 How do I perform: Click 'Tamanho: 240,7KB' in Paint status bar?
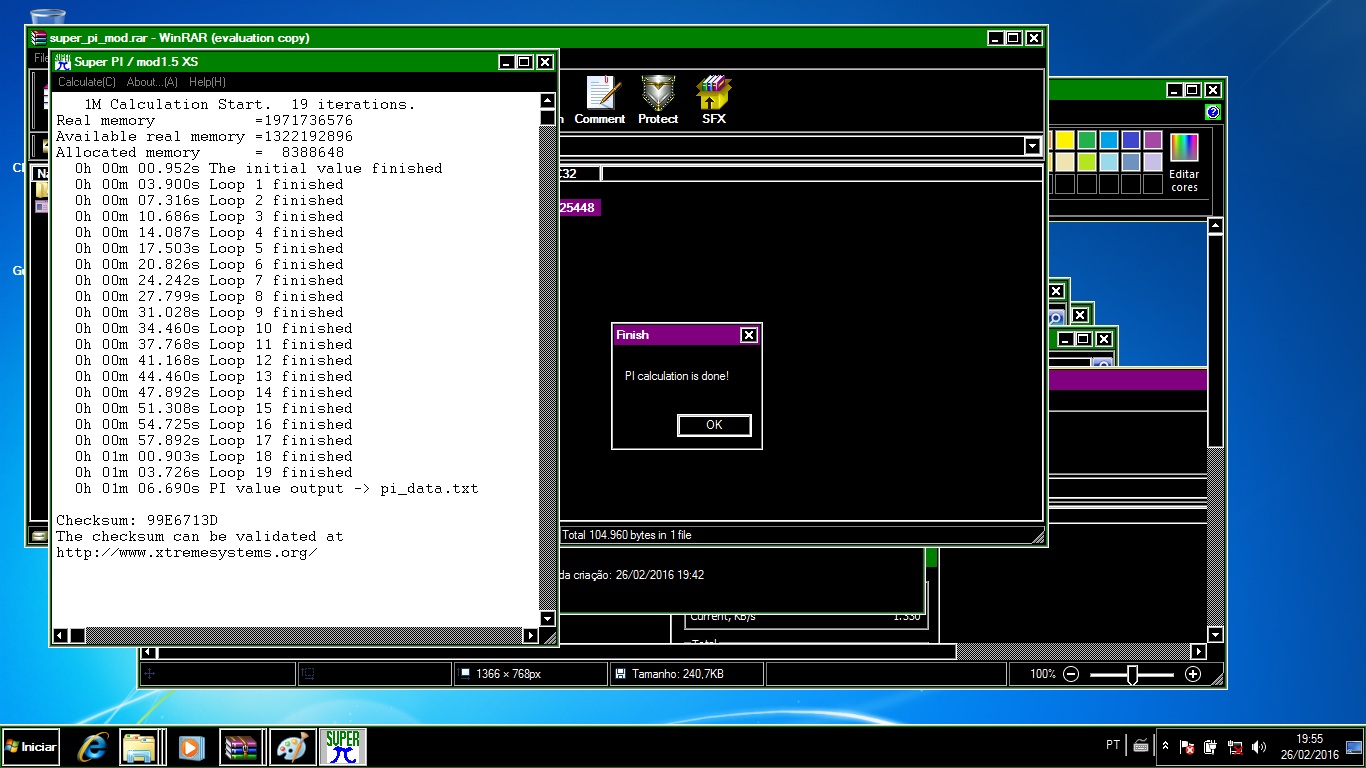[x=678, y=674]
